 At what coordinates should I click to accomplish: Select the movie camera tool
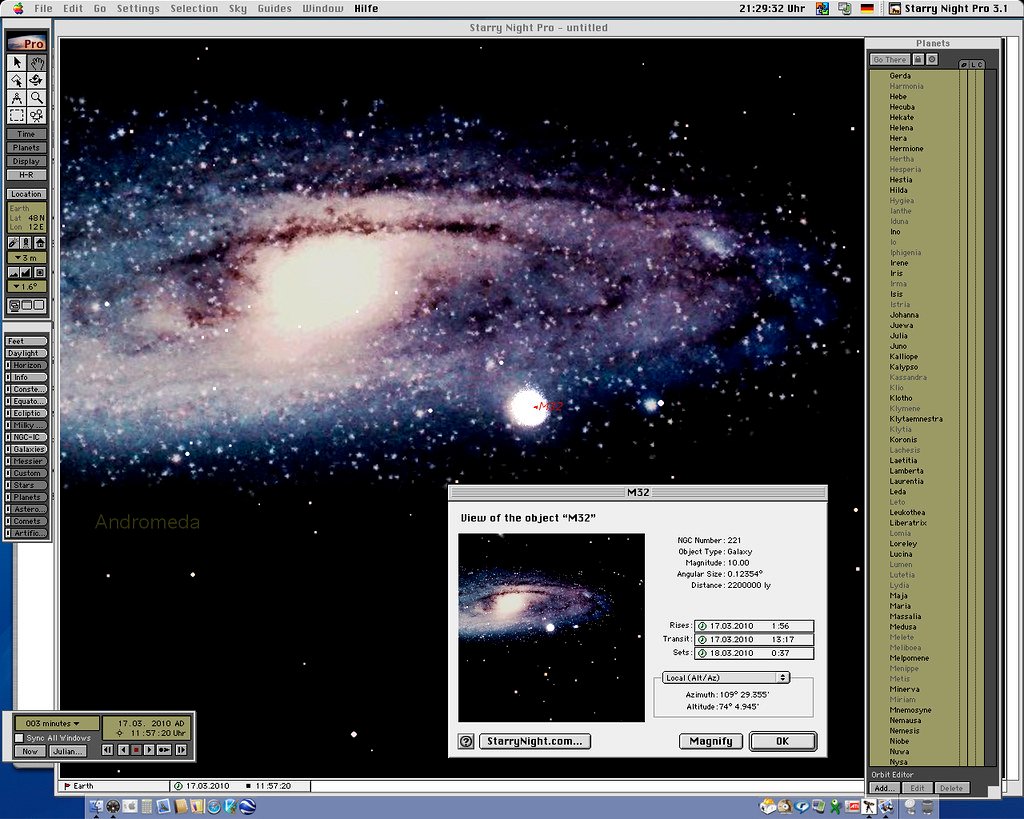coord(37,114)
